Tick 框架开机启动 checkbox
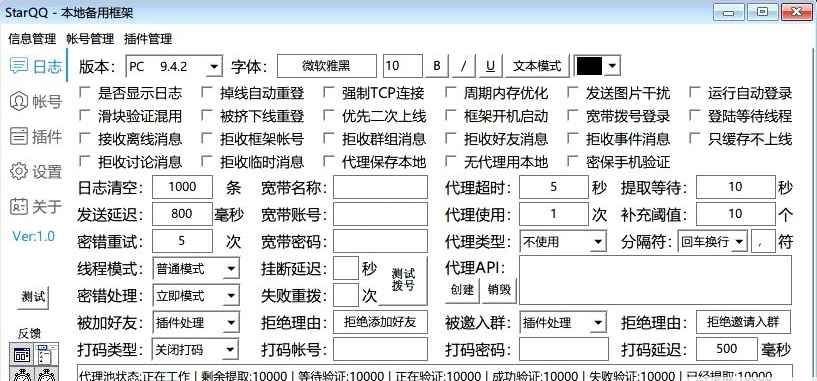Image resolution: width=817 pixels, height=381 pixels. pyautogui.click(x=450, y=116)
